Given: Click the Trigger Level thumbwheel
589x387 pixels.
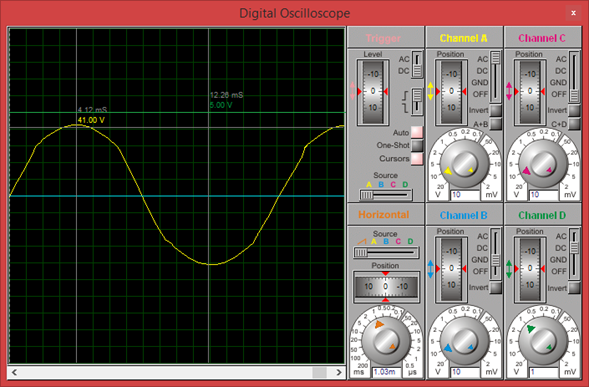Looking at the screenshot, I should pyautogui.click(x=373, y=91).
